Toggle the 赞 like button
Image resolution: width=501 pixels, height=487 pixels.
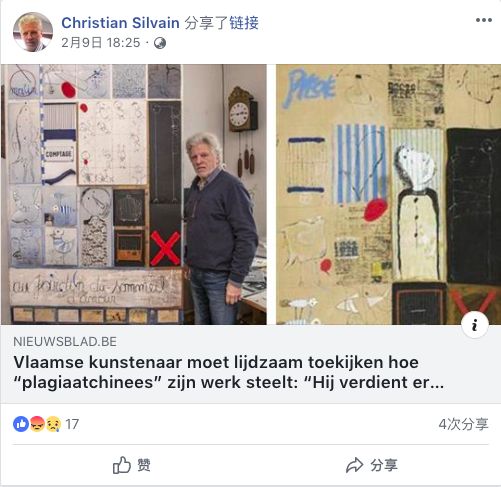tap(132, 465)
